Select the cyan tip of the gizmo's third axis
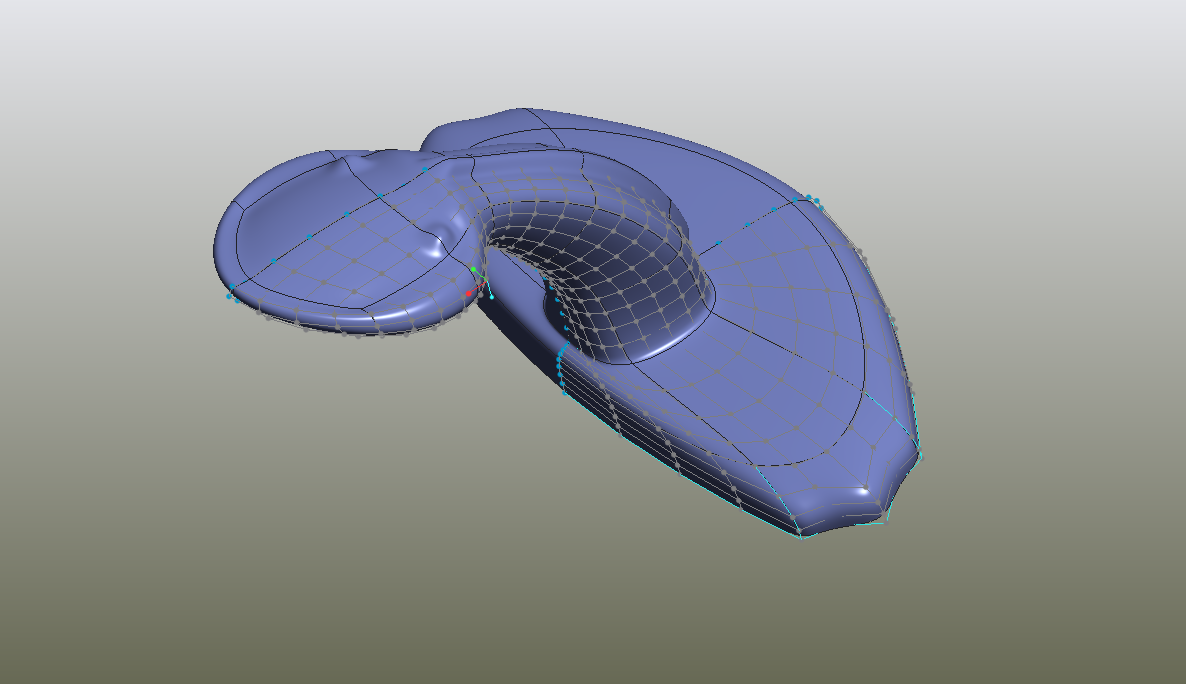The width and height of the screenshot is (1186, 684). coord(492,296)
